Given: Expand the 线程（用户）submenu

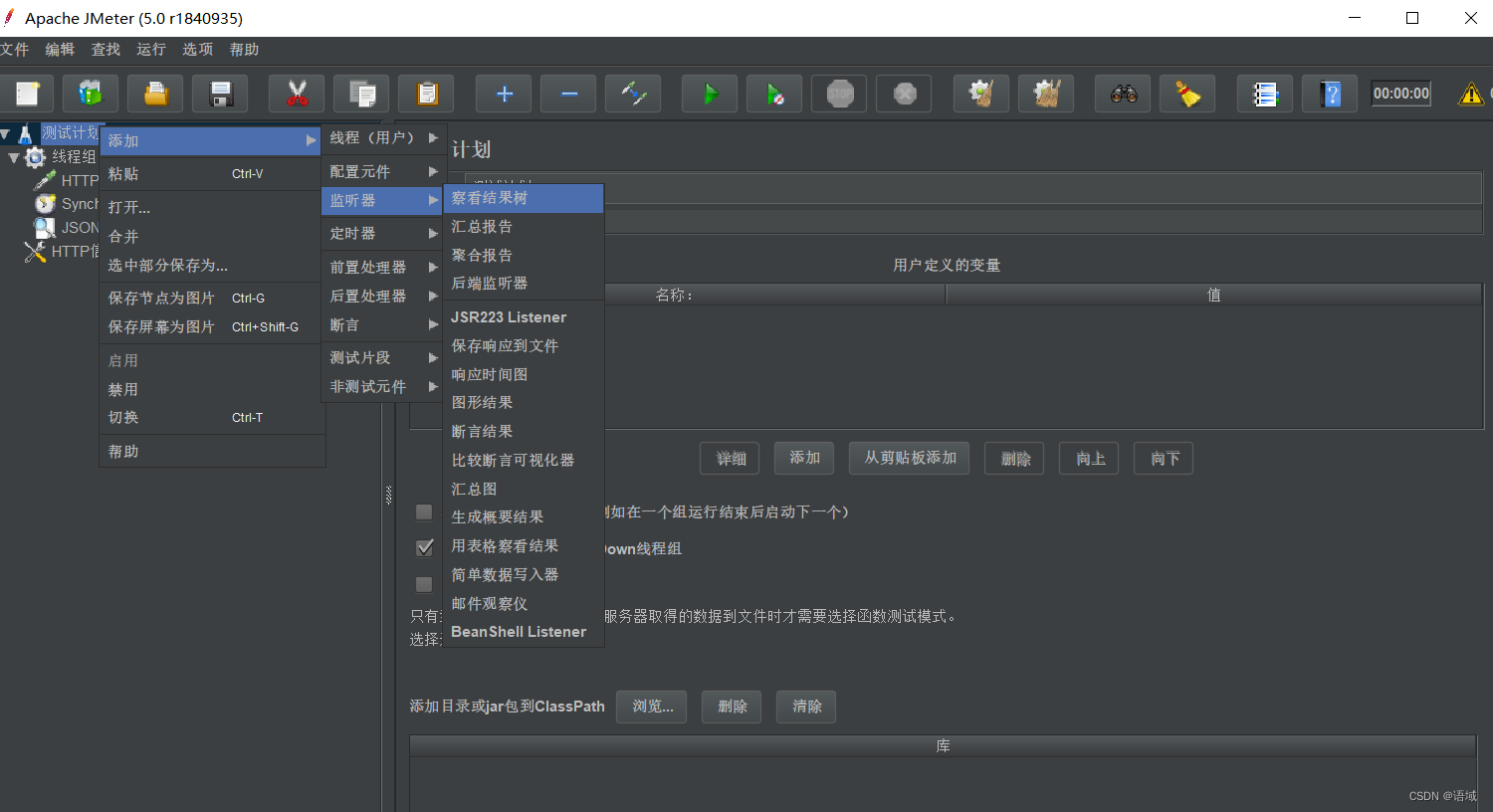Looking at the screenshot, I should [x=383, y=138].
